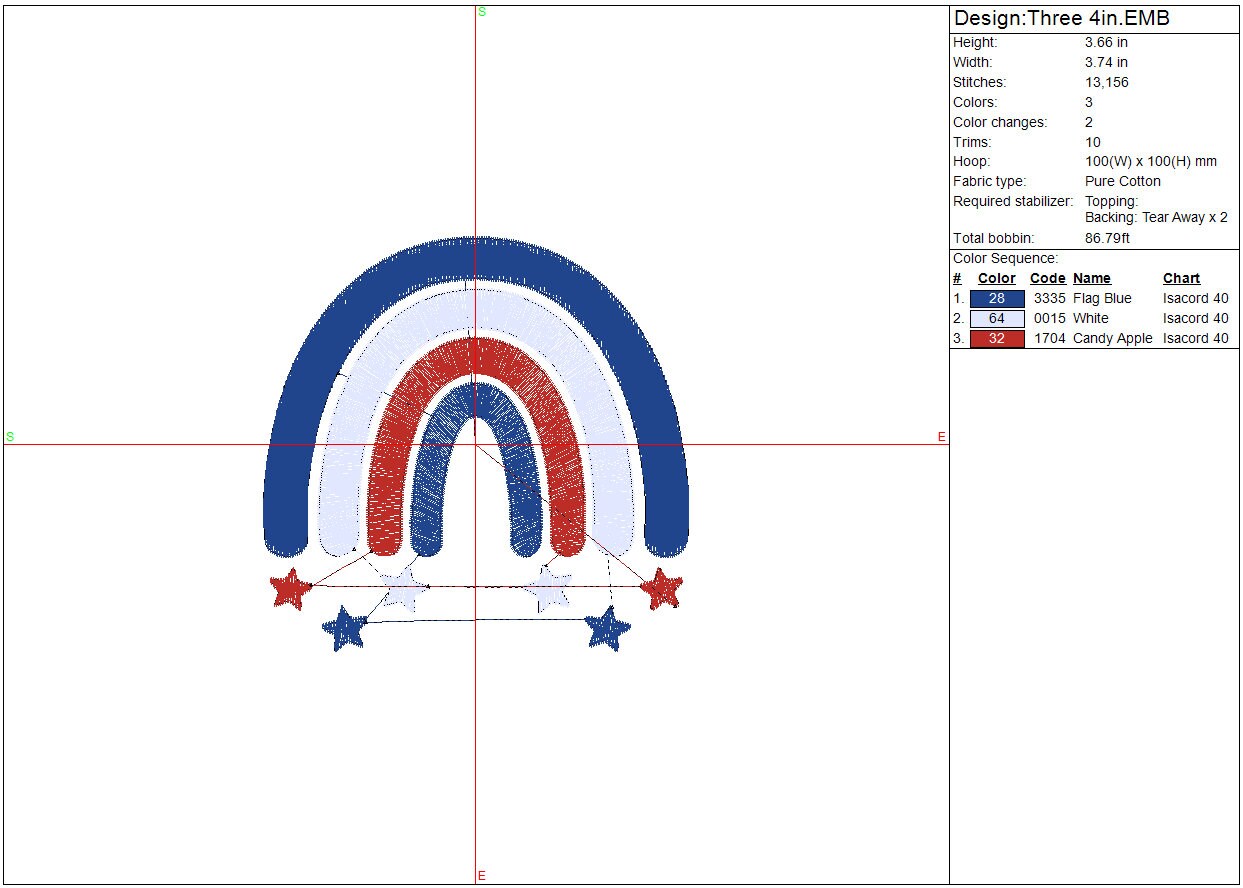
Task: Select the lower-right blue star
Action: (607, 629)
